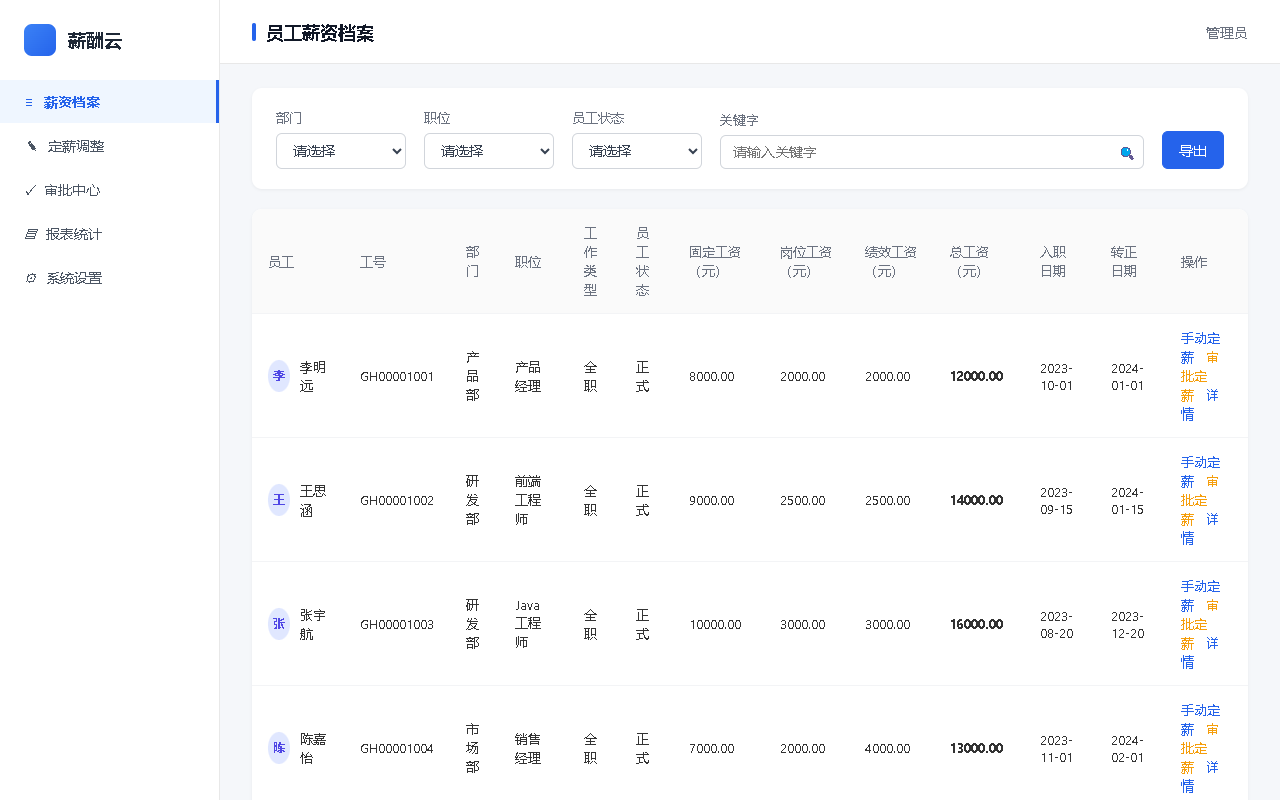Click 张宇航's round avatar badge
The image size is (1280, 800).
pos(279,624)
